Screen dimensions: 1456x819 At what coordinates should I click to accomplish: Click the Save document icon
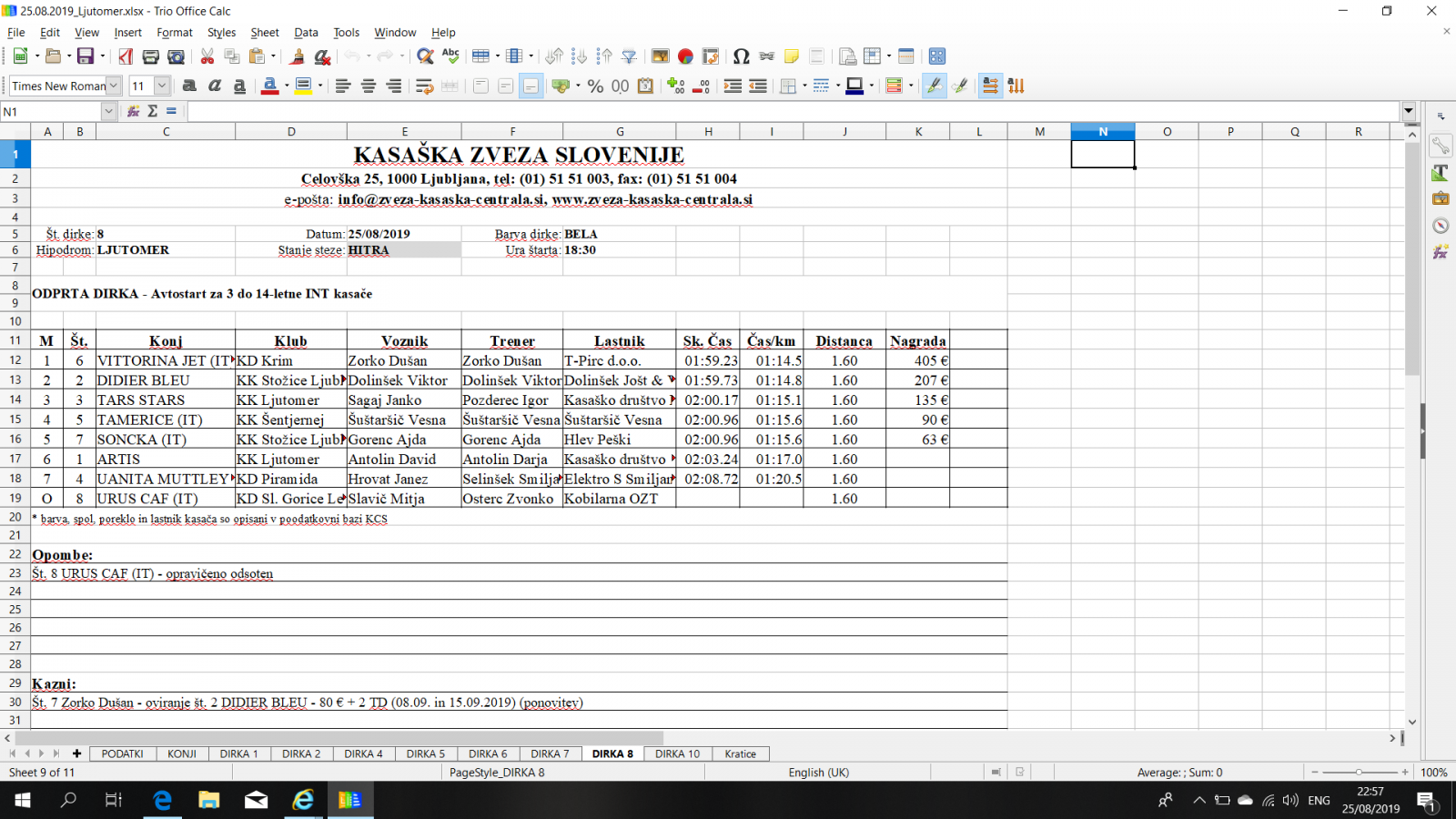coord(86,56)
